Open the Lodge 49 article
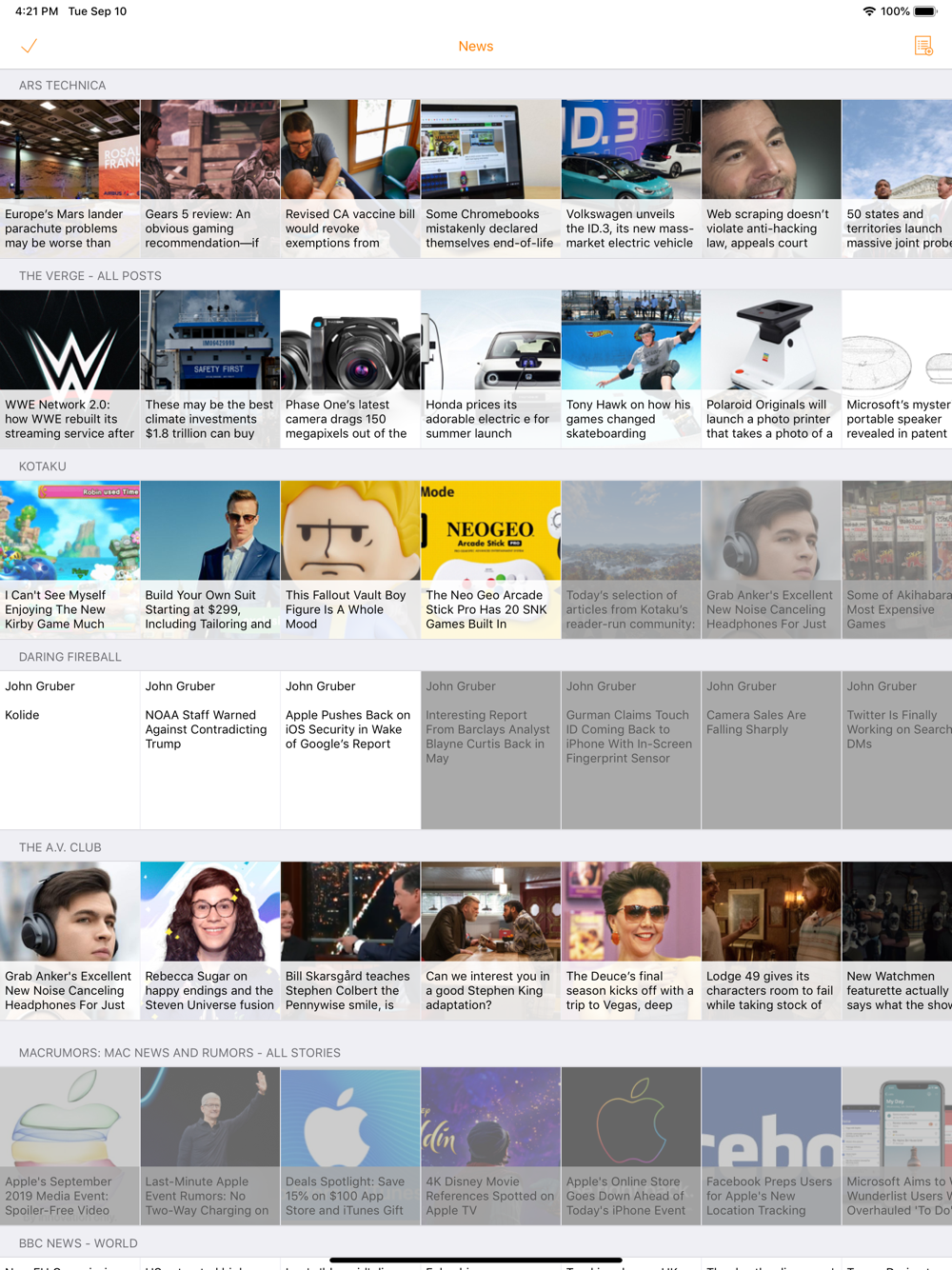Viewport: 952px width, 1270px height. tap(772, 941)
